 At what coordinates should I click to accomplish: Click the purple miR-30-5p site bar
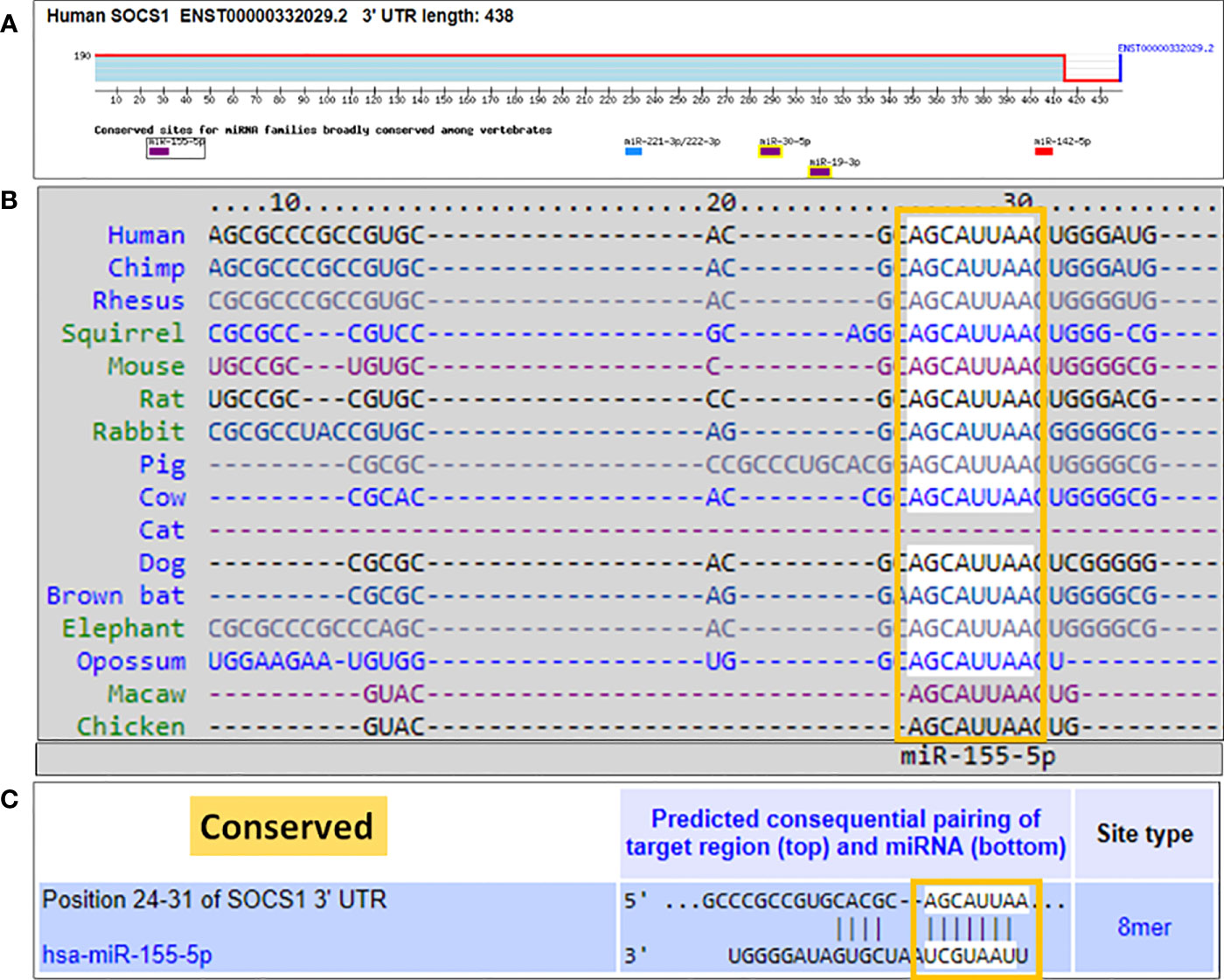[769, 151]
